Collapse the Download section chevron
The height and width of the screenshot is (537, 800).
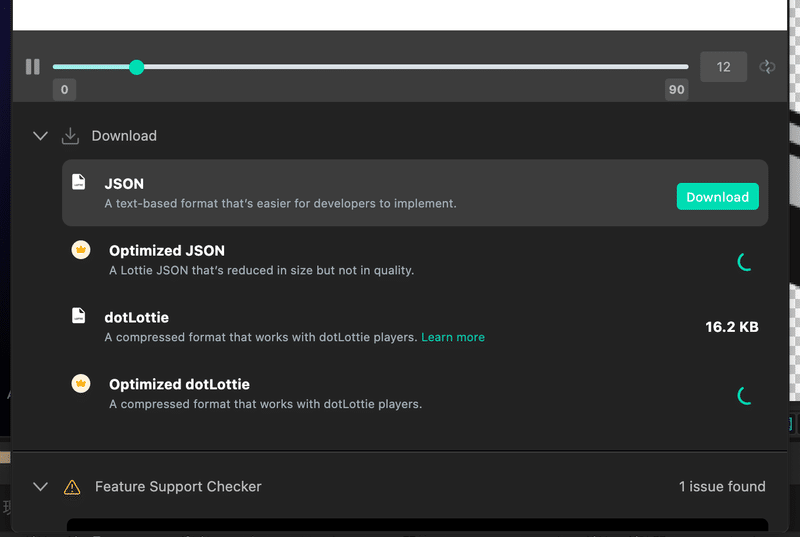pos(40,136)
